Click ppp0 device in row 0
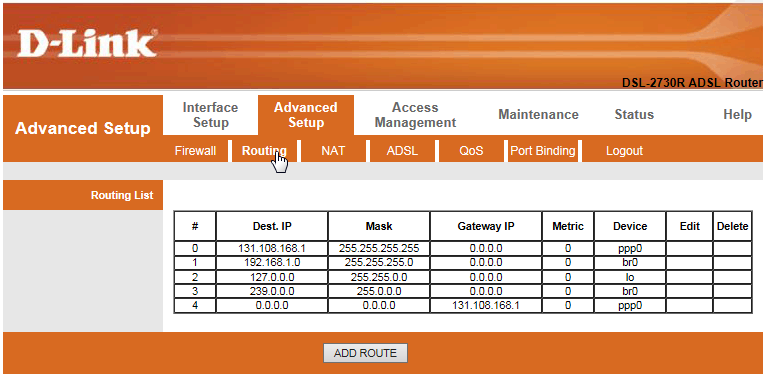This screenshot has width=767, height=379. 630,248
